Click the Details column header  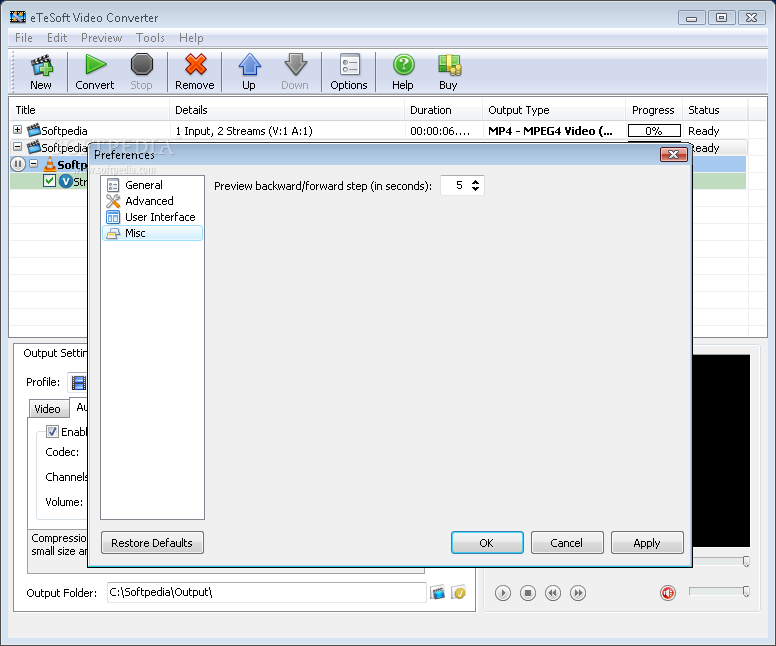(x=287, y=110)
